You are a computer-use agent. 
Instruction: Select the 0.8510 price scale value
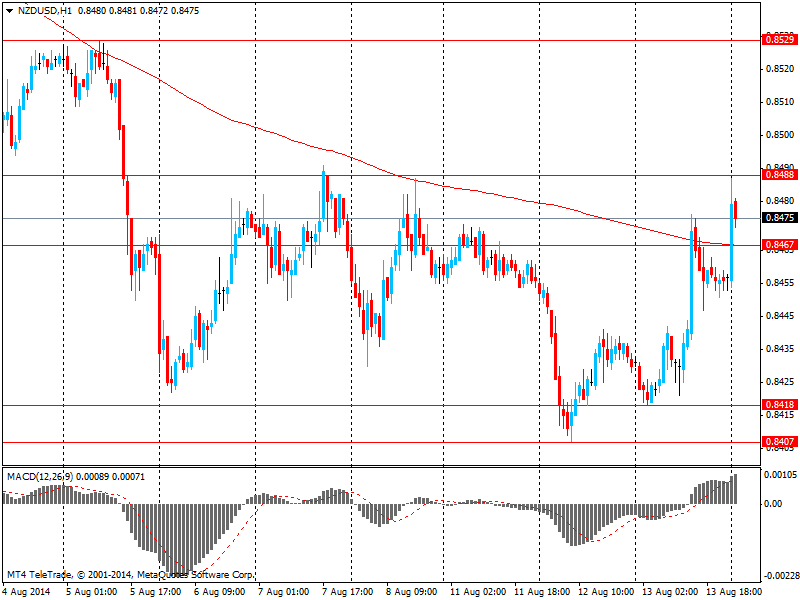tap(780, 102)
